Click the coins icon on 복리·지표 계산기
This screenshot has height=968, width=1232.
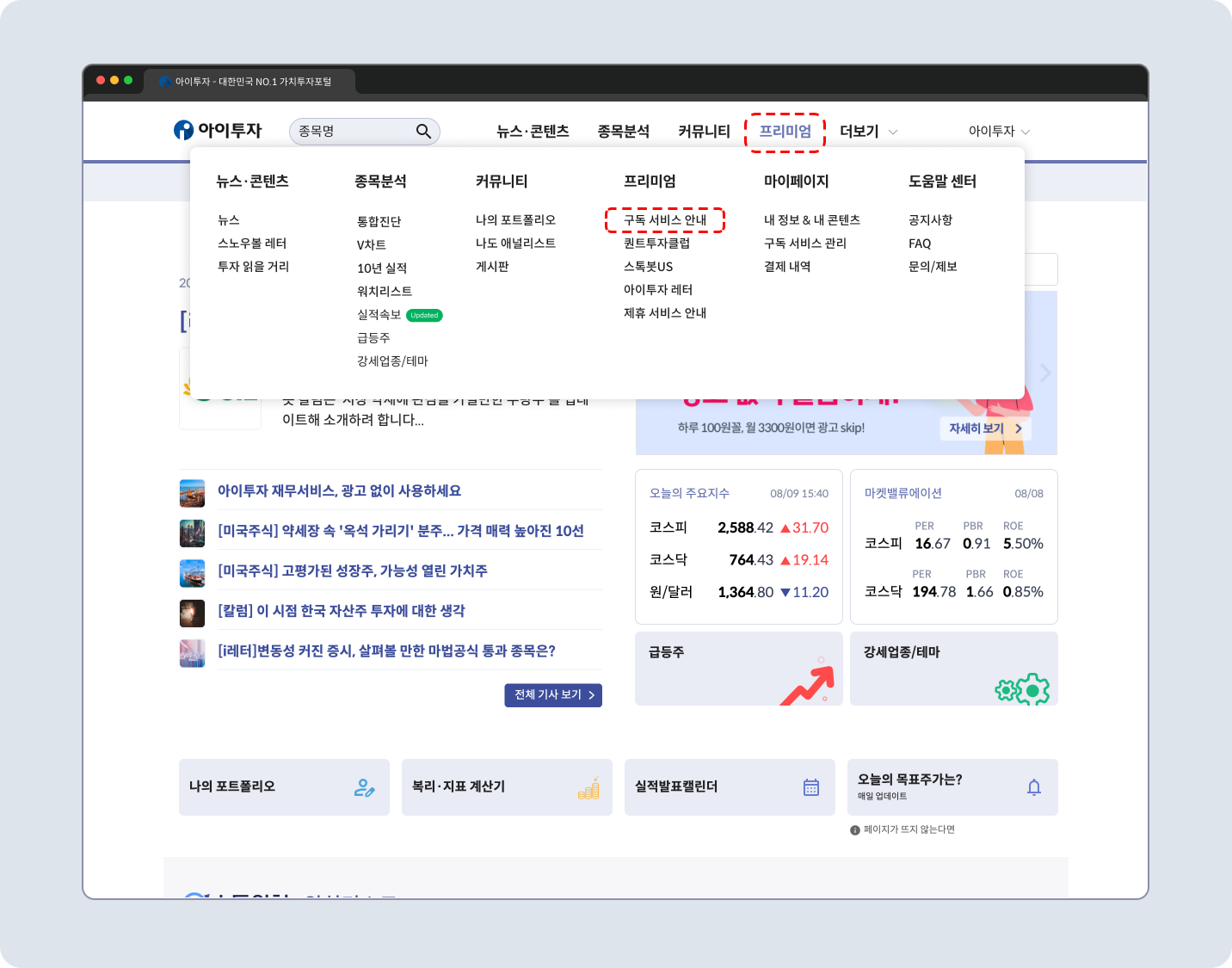point(588,787)
